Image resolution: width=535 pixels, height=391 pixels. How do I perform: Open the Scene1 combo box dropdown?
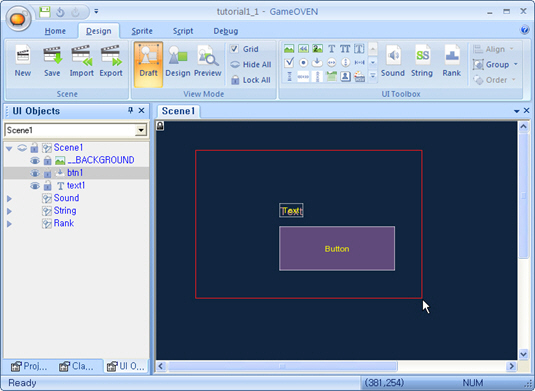coord(141,130)
